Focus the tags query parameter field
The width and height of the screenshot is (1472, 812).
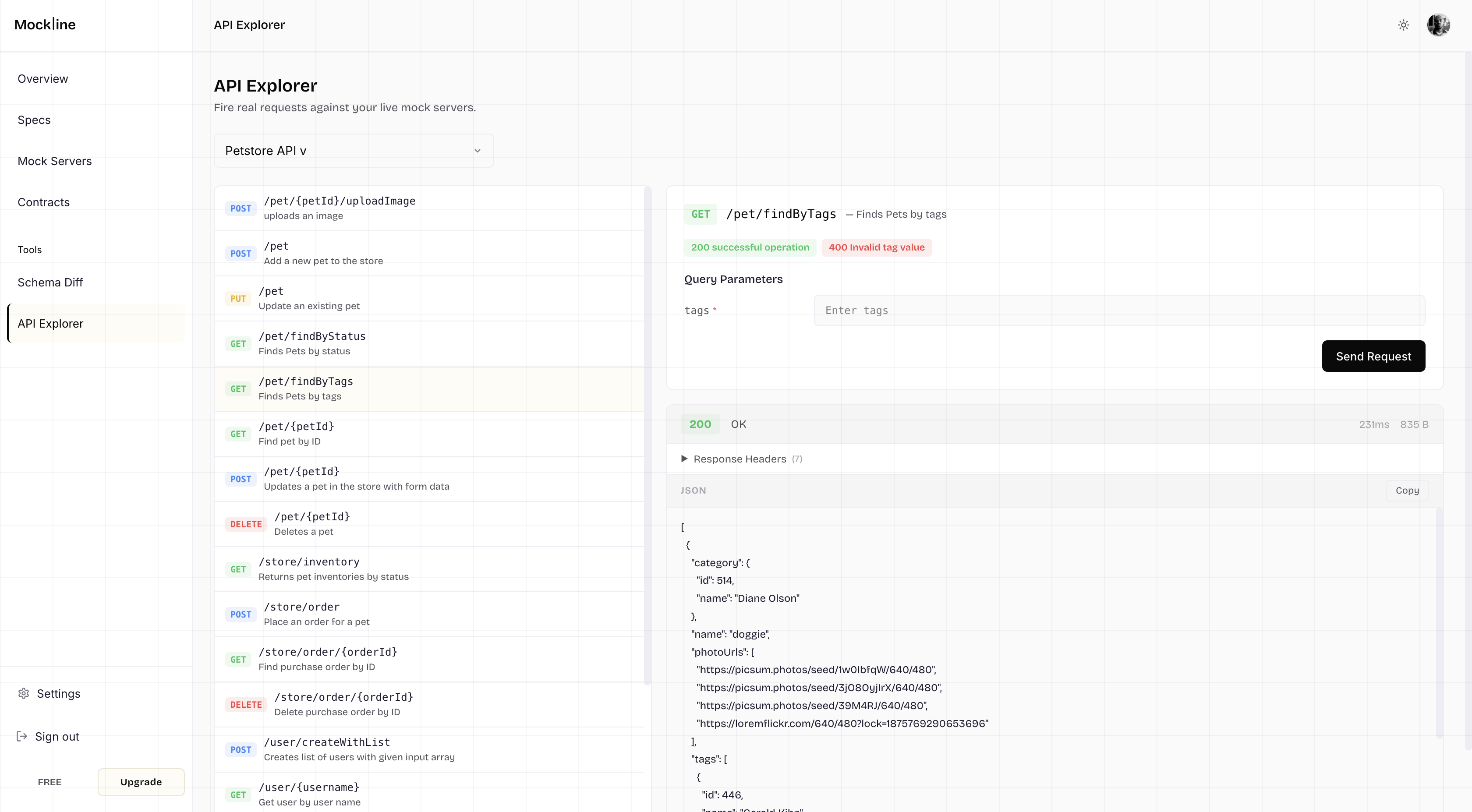point(1118,310)
